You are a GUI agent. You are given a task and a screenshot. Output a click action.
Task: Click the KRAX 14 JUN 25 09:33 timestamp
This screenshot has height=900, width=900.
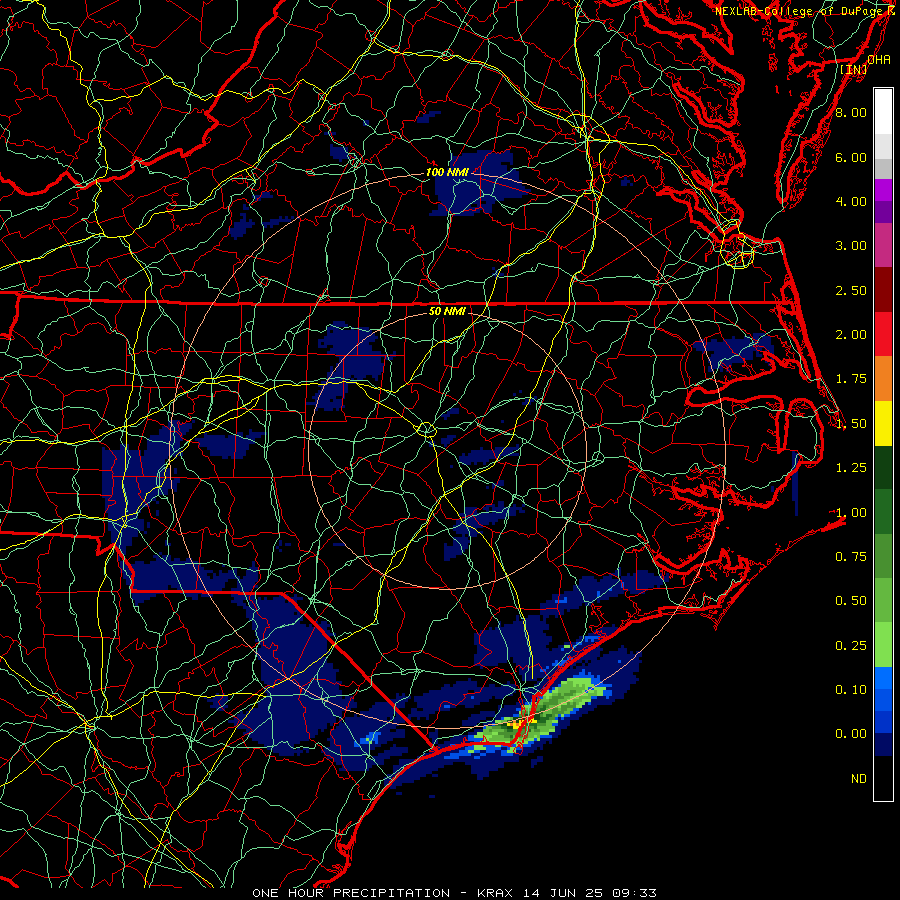pos(567,893)
